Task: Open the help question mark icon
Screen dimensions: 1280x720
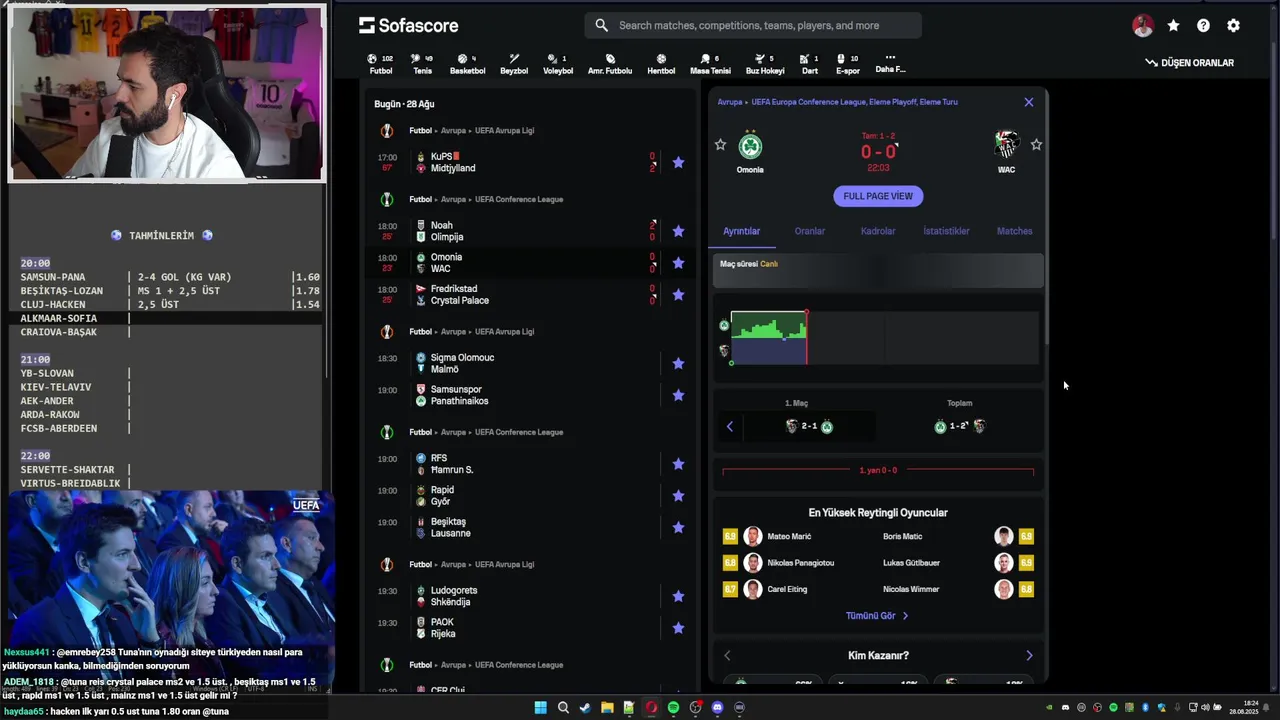Action: click(x=1203, y=26)
